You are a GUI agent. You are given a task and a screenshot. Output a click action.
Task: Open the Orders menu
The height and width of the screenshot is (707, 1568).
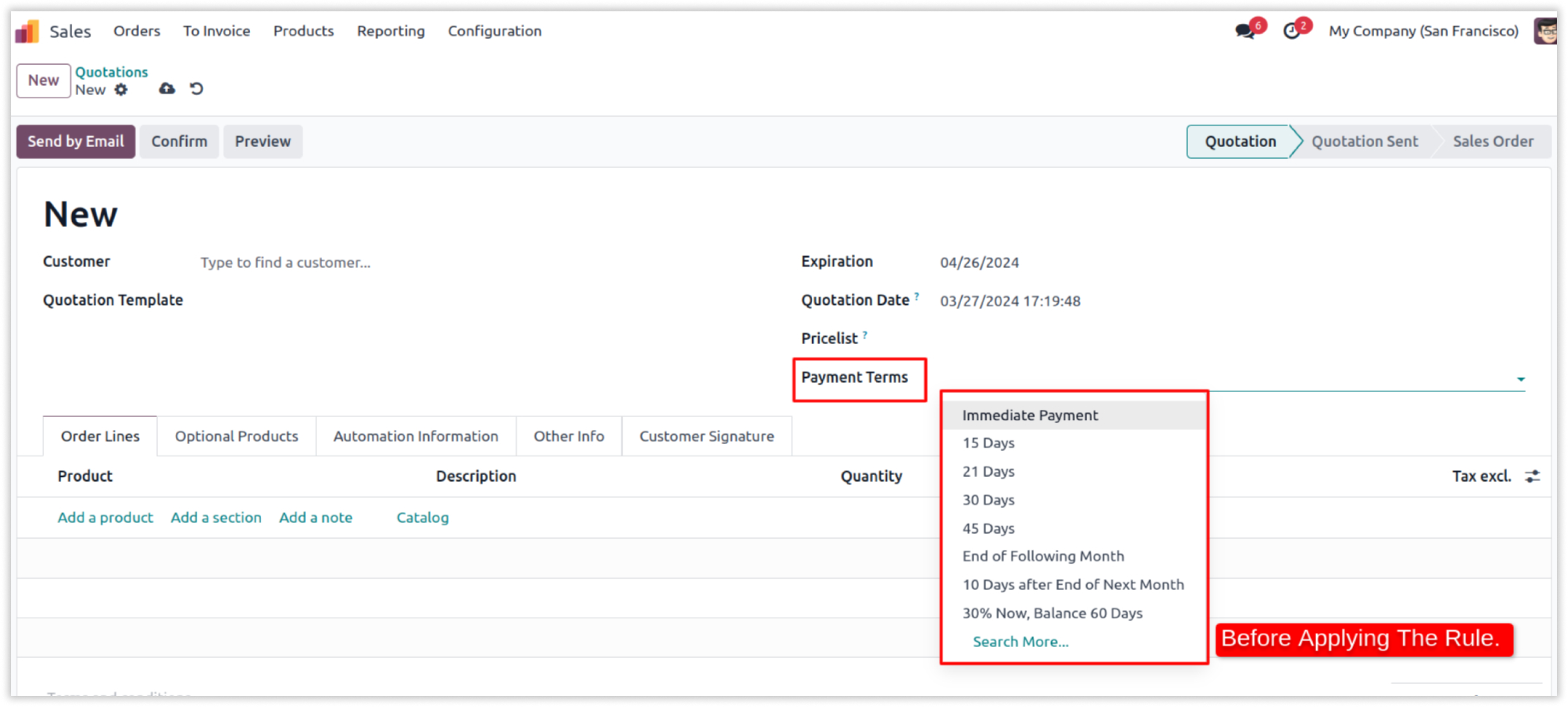(137, 31)
